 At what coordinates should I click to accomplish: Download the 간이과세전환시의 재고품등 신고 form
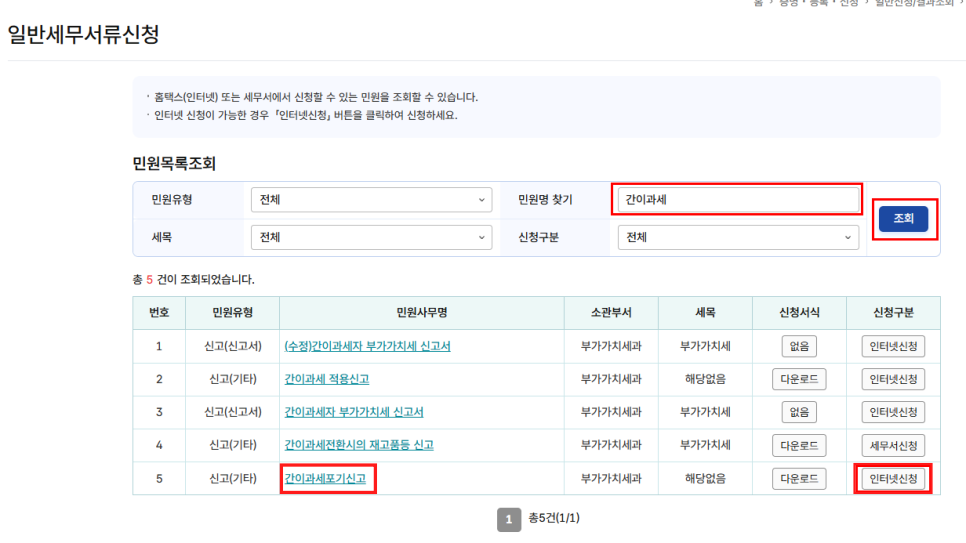pyautogui.click(x=799, y=445)
